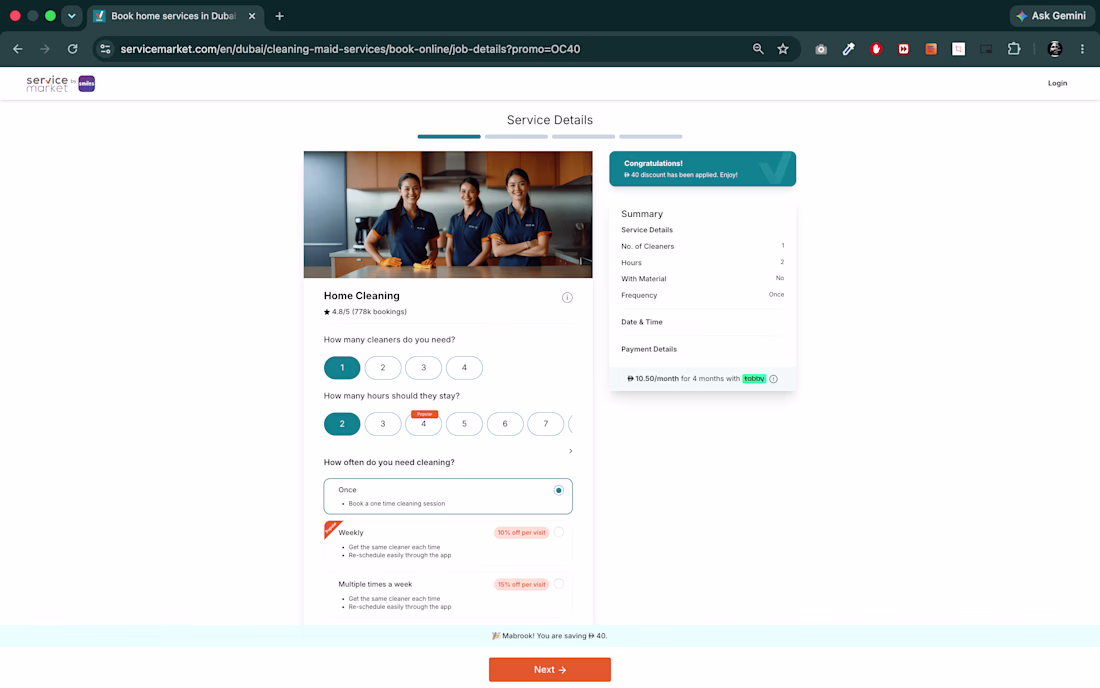The width and height of the screenshot is (1100, 688).
Task: Click the cleaners kitchen photo
Action: (x=448, y=215)
